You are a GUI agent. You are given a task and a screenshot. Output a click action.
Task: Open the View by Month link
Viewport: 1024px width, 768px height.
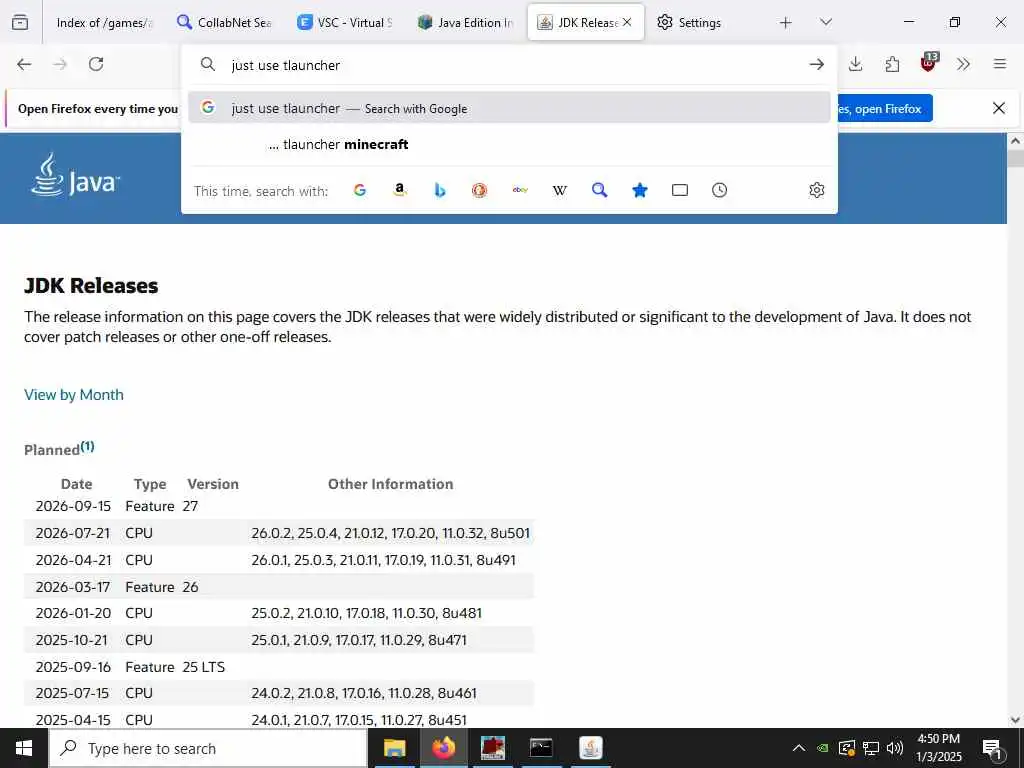click(x=74, y=394)
